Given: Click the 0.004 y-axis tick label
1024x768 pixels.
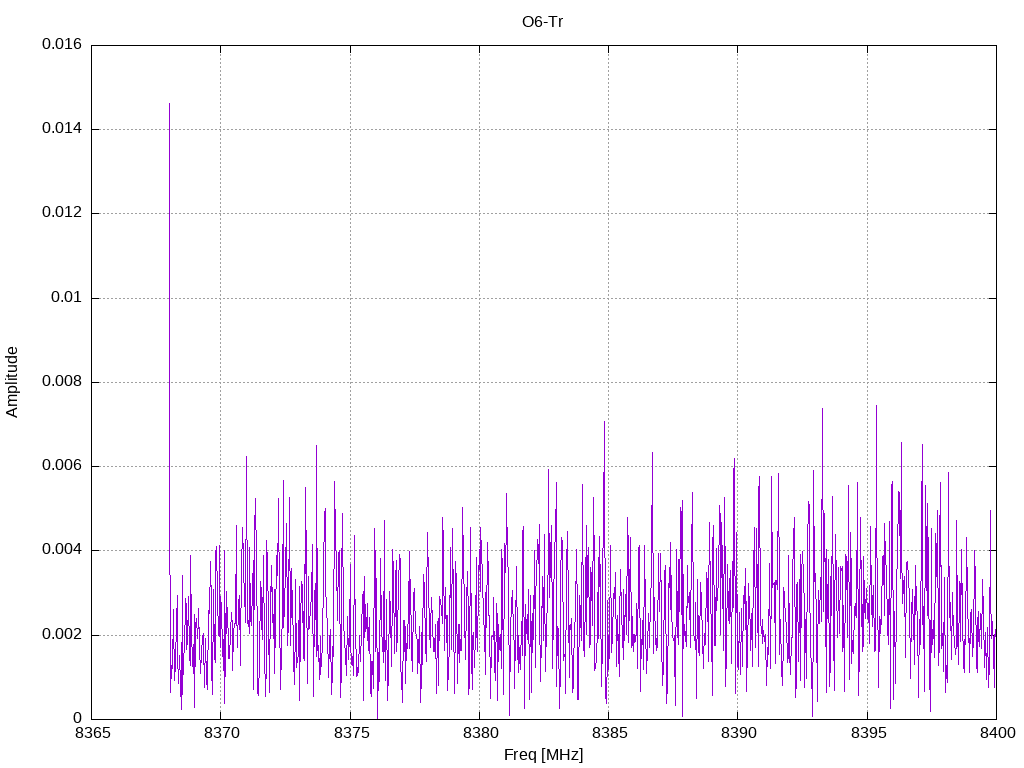Looking at the screenshot, I should coord(61,550).
